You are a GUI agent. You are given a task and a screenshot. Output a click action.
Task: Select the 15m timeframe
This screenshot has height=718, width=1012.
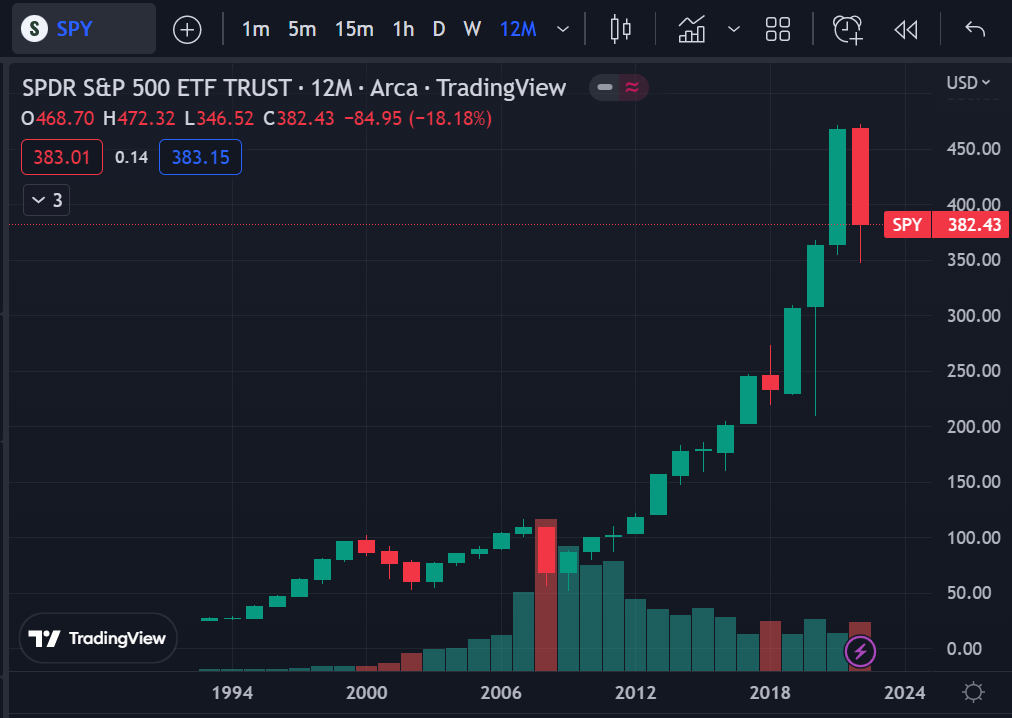point(354,29)
